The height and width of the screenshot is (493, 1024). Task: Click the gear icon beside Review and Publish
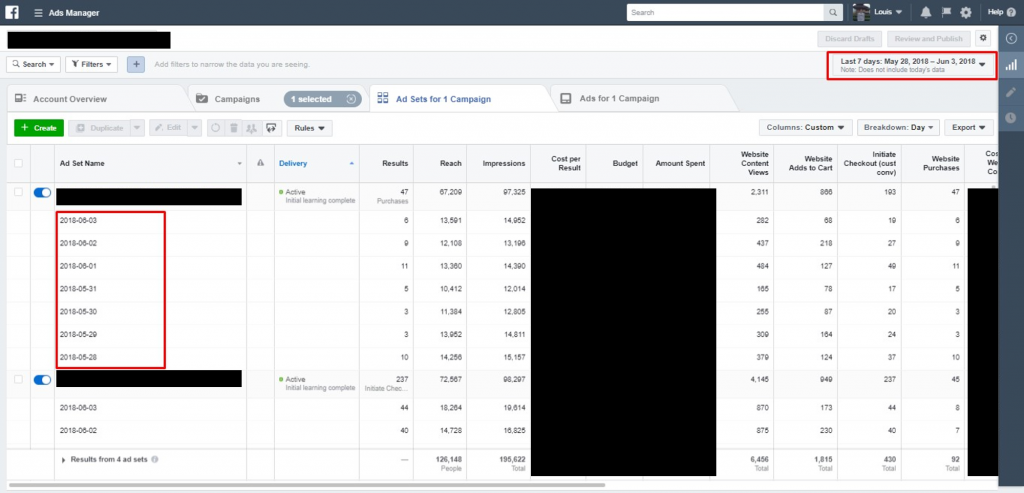(983, 39)
